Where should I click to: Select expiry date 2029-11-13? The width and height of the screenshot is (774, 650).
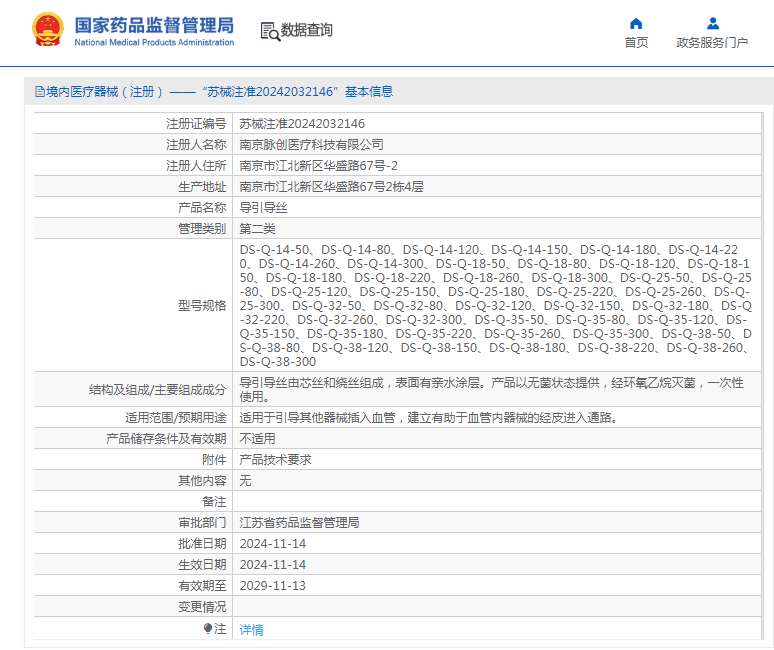point(272,585)
